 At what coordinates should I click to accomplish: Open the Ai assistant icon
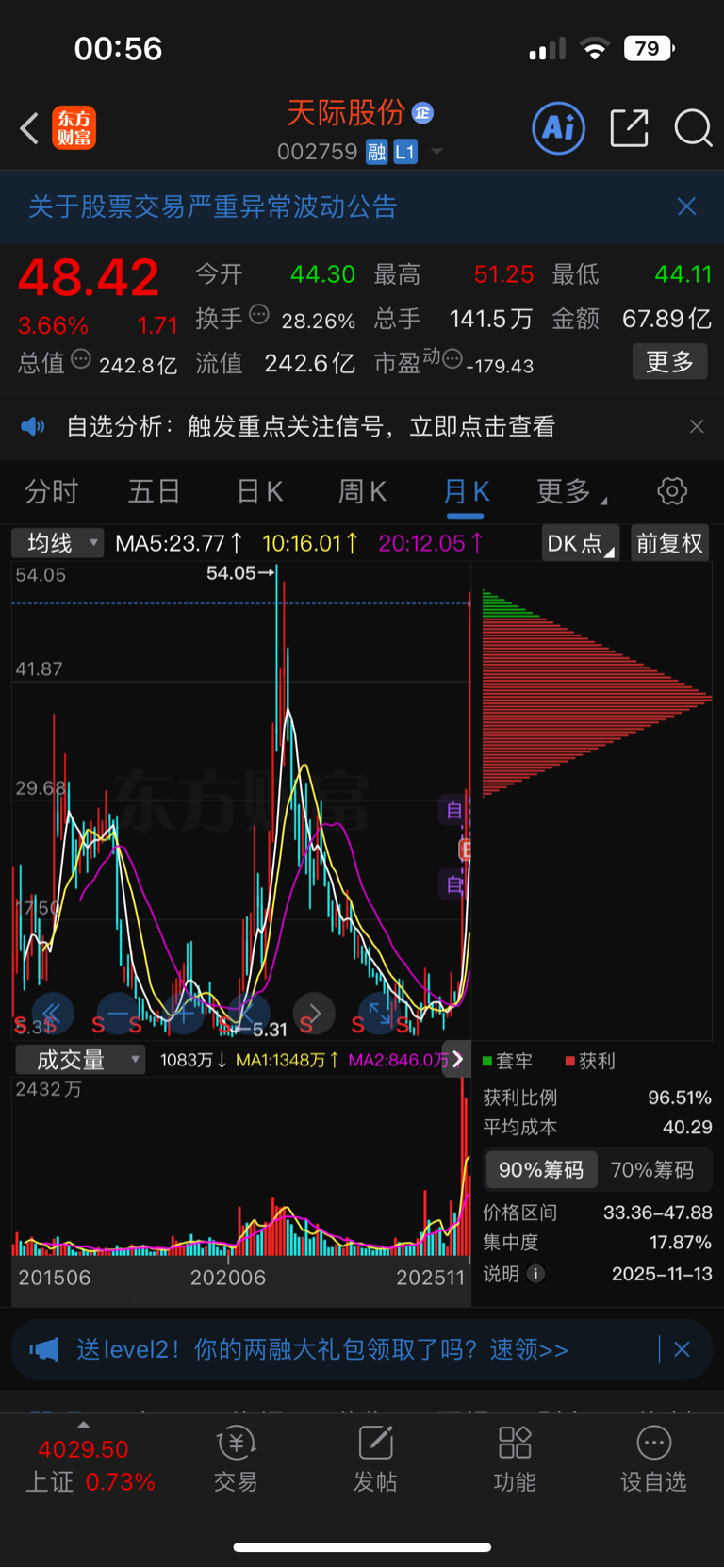tap(558, 128)
